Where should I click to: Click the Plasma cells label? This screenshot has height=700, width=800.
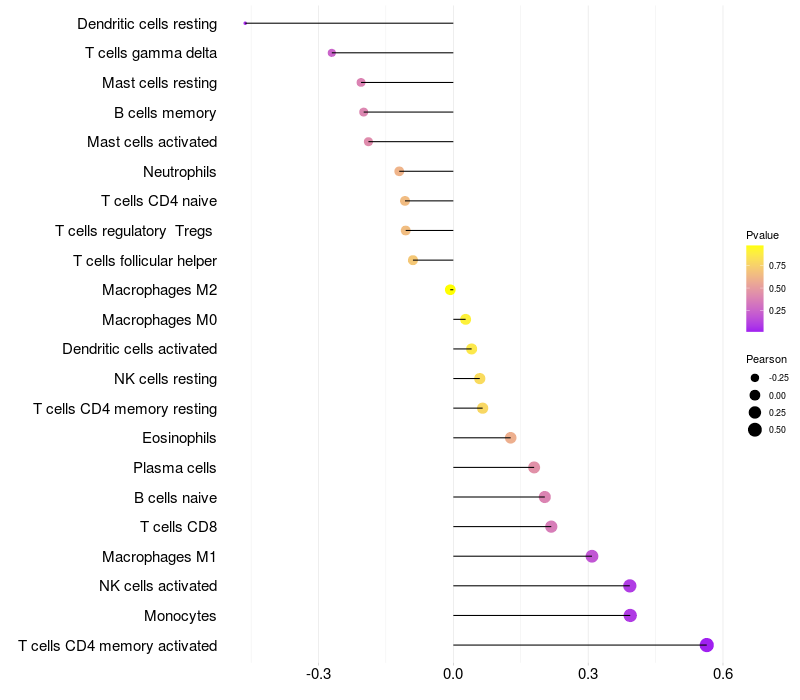175,468
